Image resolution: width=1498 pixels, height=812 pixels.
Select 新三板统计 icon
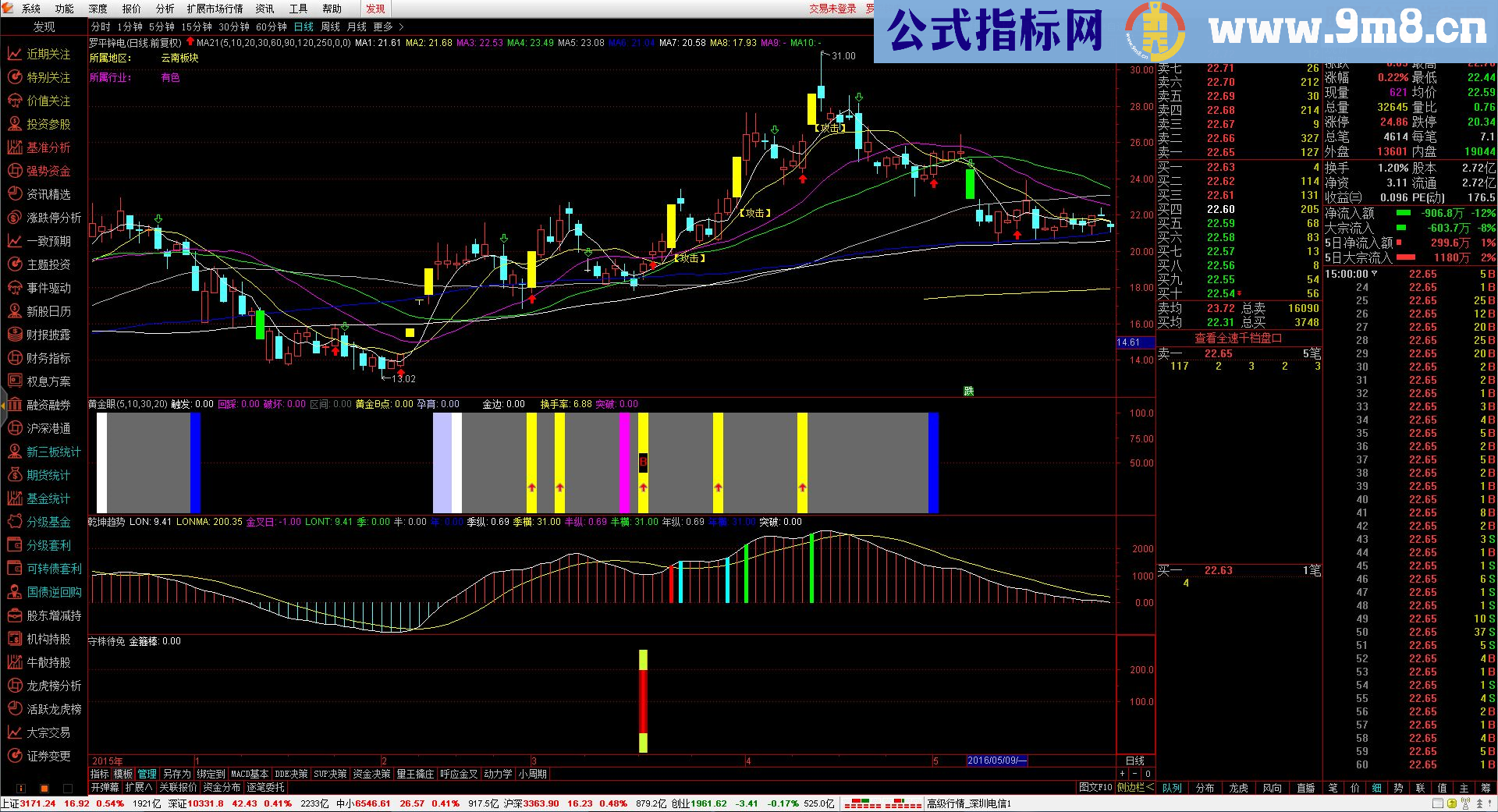pyautogui.click(x=14, y=452)
